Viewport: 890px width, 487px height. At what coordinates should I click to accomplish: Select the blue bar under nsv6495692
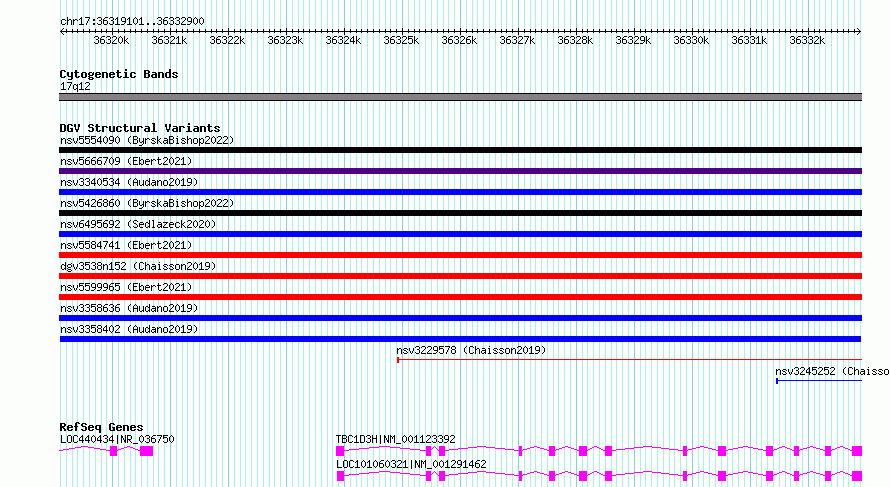click(x=460, y=234)
